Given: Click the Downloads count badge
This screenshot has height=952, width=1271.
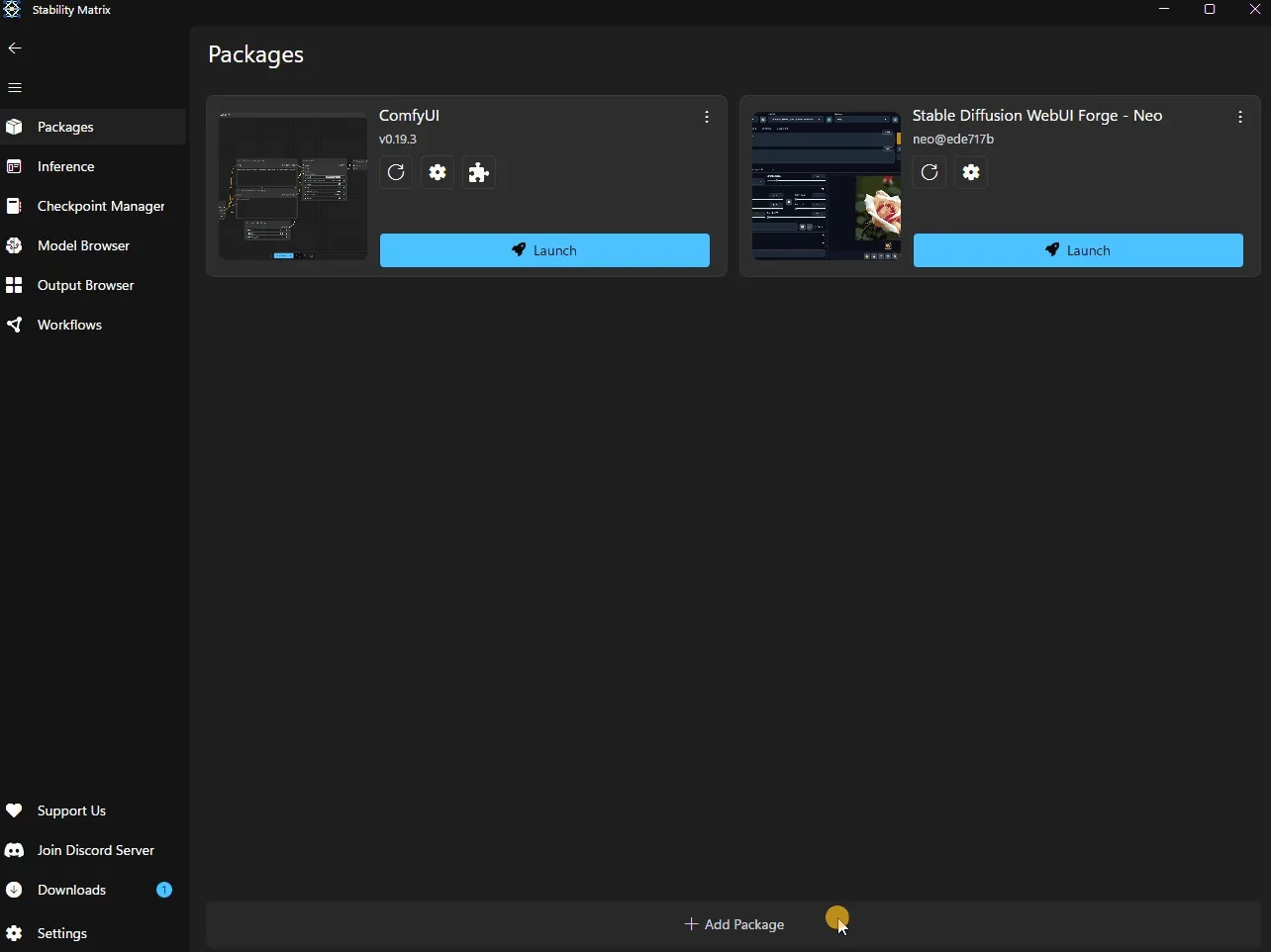Looking at the screenshot, I should [164, 891].
